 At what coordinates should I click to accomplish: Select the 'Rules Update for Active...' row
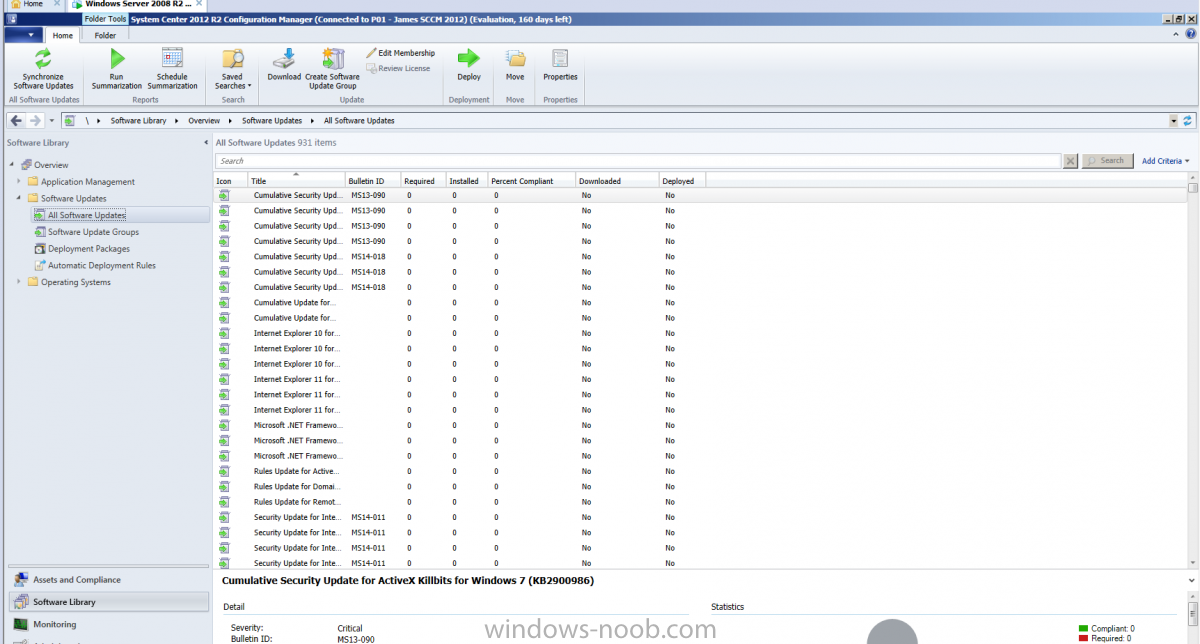[700, 471]
